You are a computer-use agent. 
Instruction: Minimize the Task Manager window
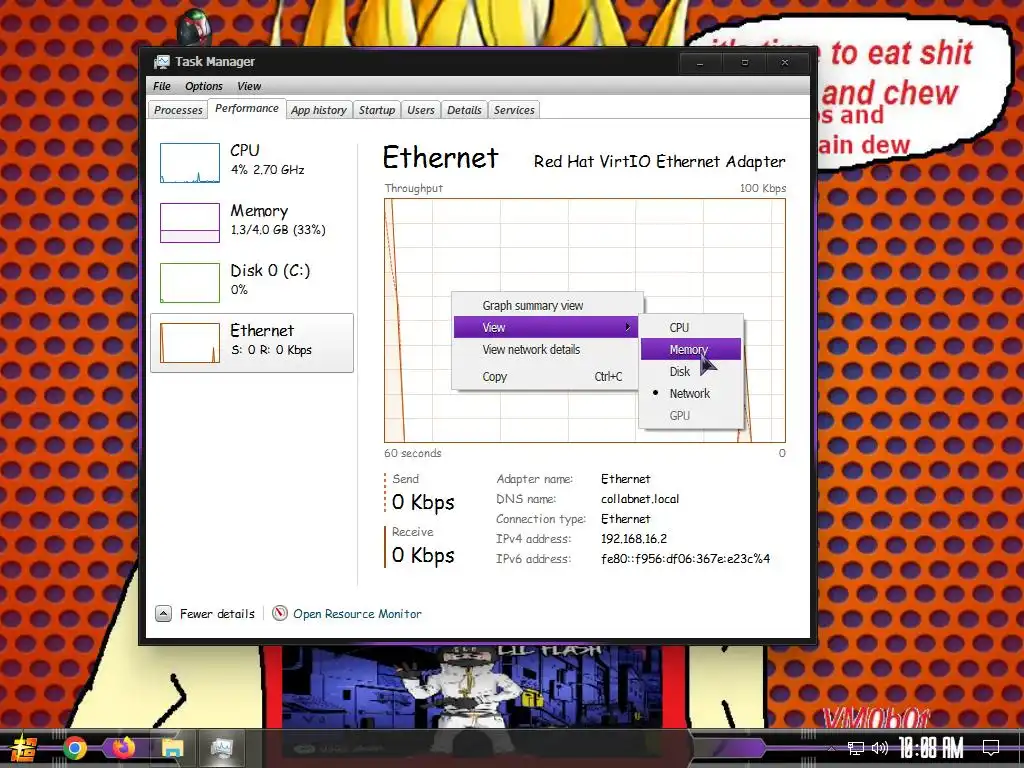coord(701,63)
